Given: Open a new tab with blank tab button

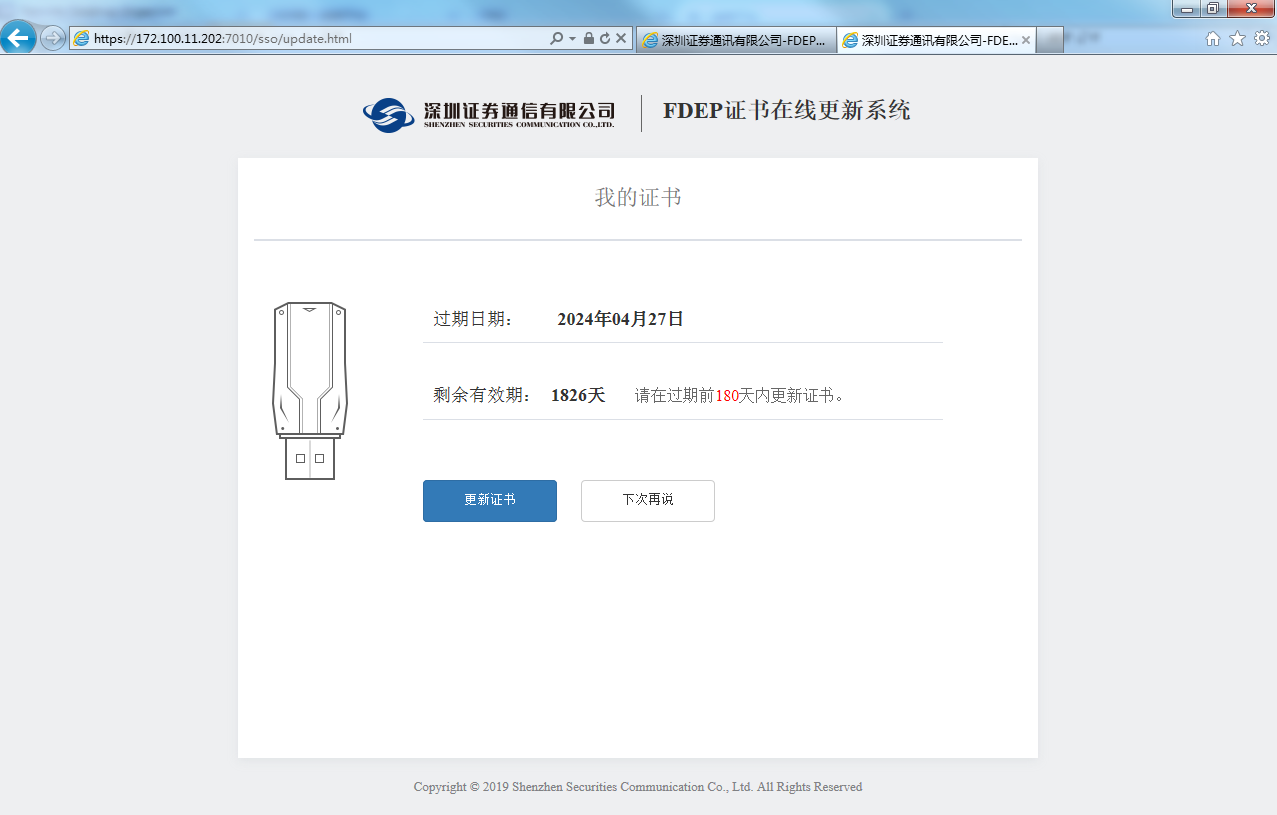Looking at the screenshot, I should click(x=1050, y=40).
